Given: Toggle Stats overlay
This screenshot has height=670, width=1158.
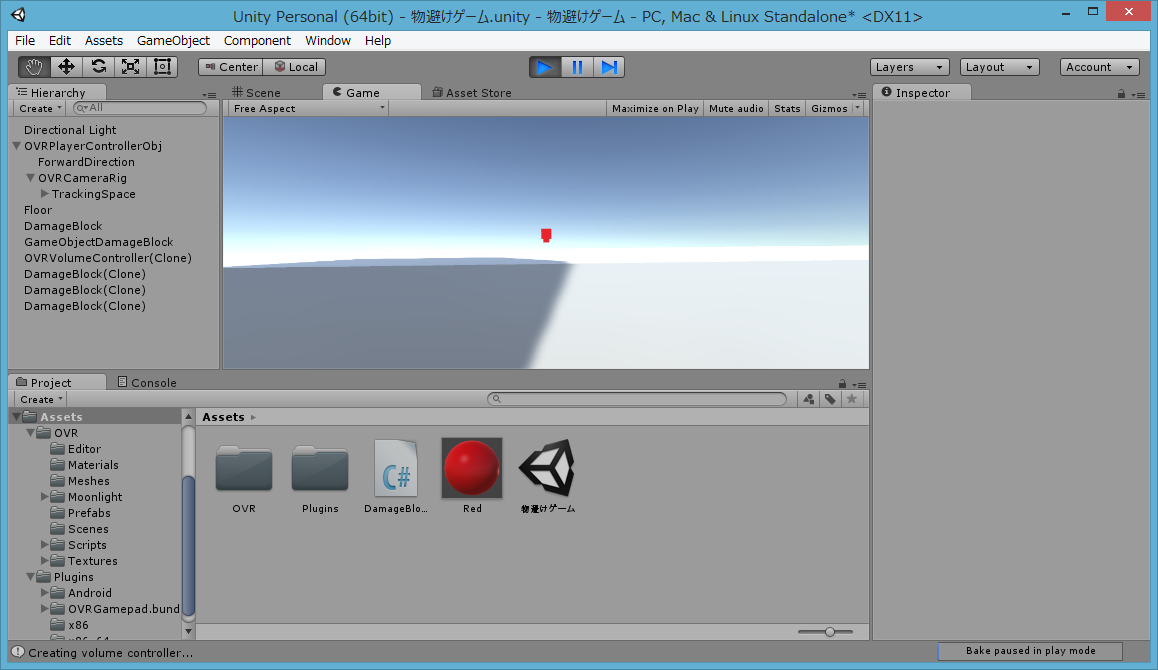Looking at the screenshot, I should 787,109.
